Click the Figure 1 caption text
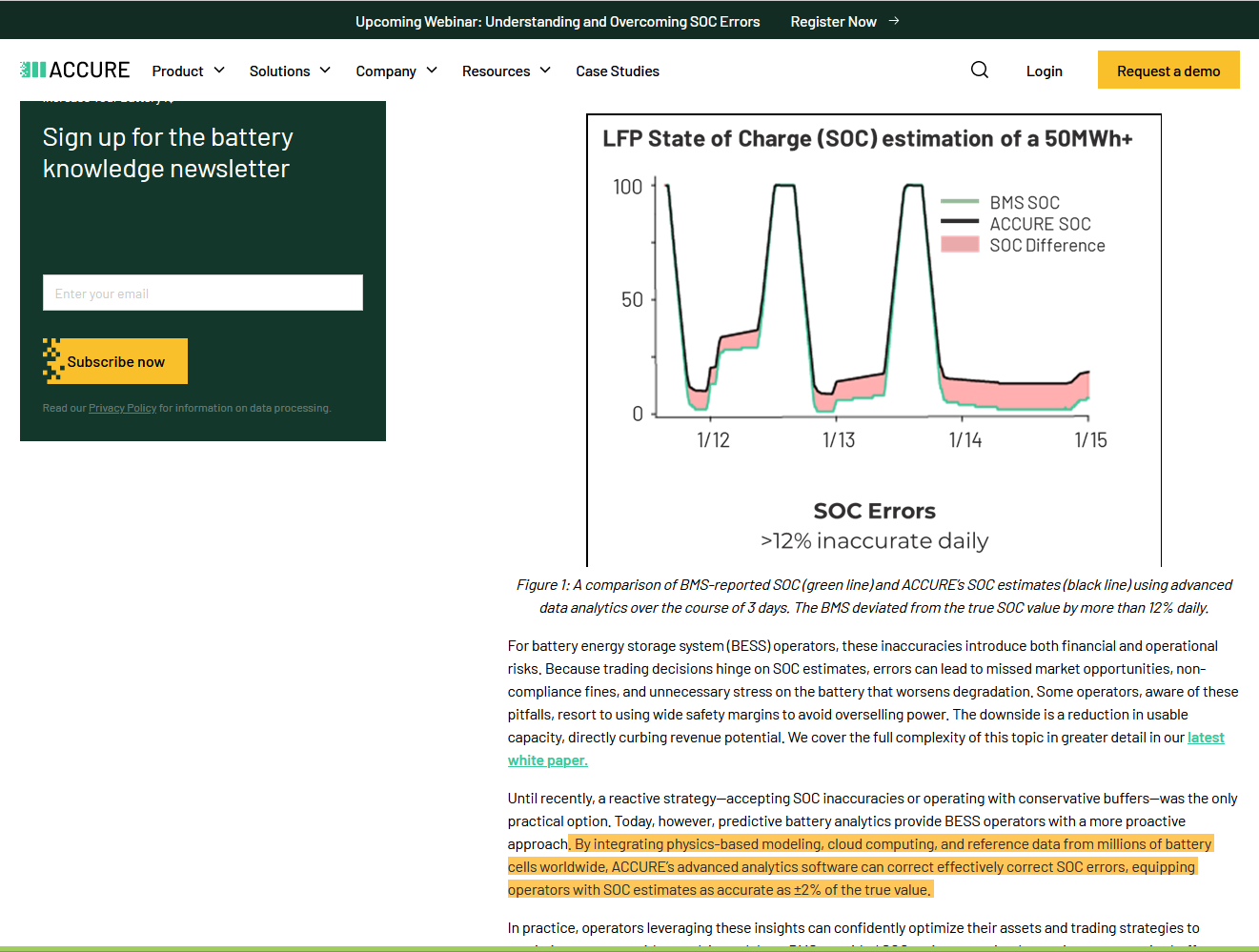This screenshot has width=1259, height=952. click(x=874, y=597)
